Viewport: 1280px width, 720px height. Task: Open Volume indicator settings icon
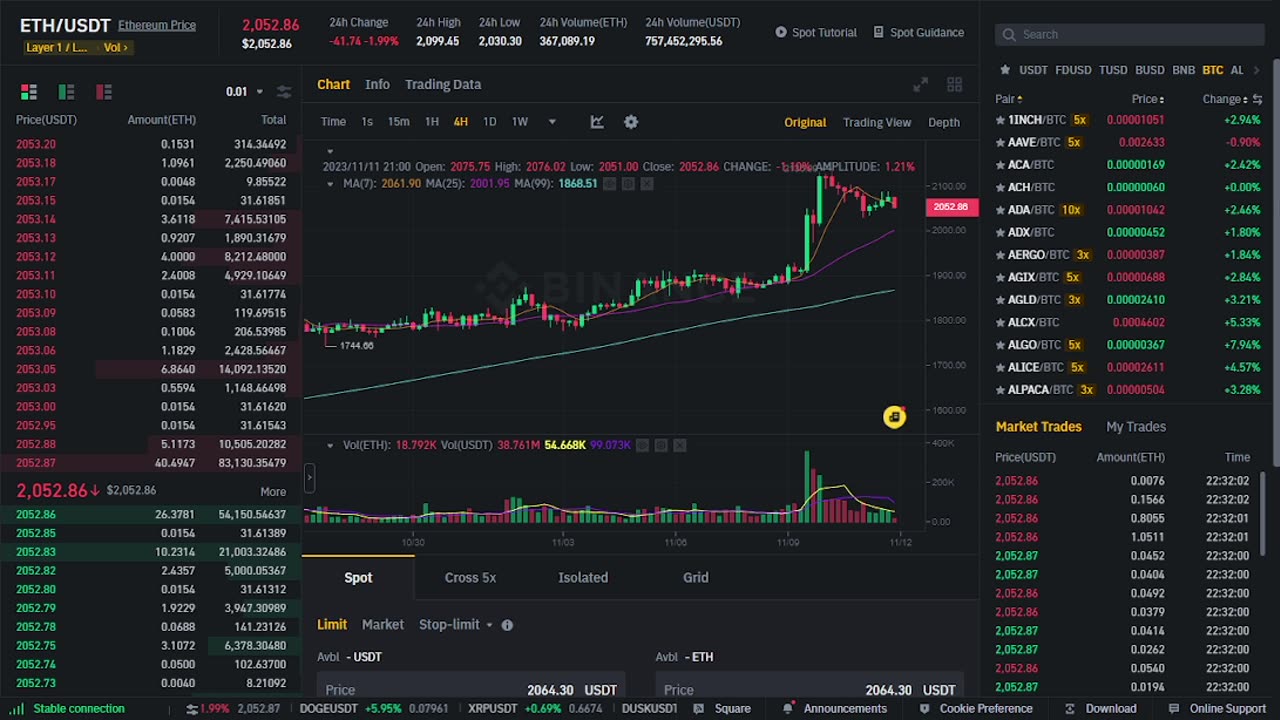click(x=661, y=445)
